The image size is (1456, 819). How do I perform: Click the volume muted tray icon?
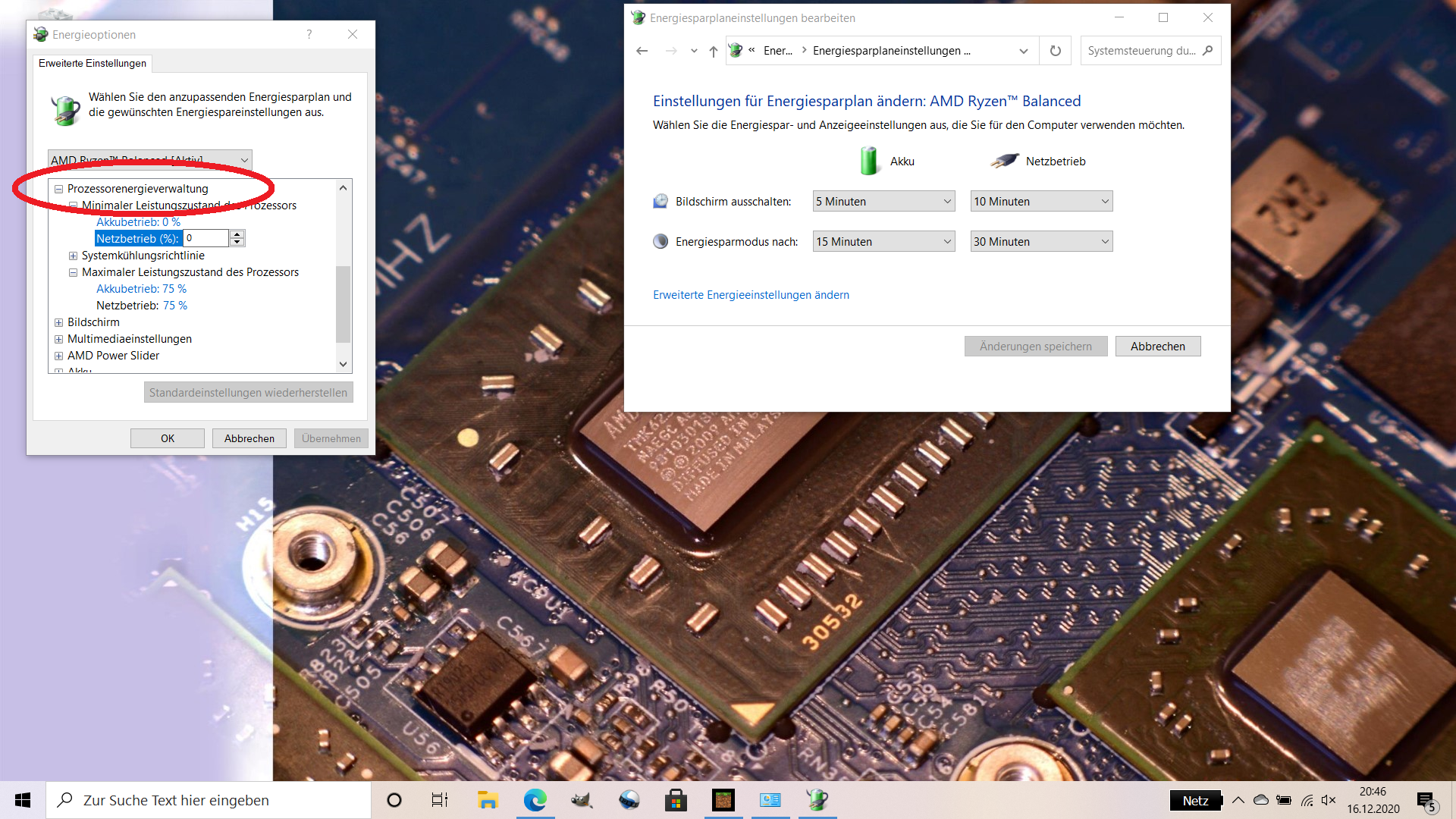point(1329,800)
